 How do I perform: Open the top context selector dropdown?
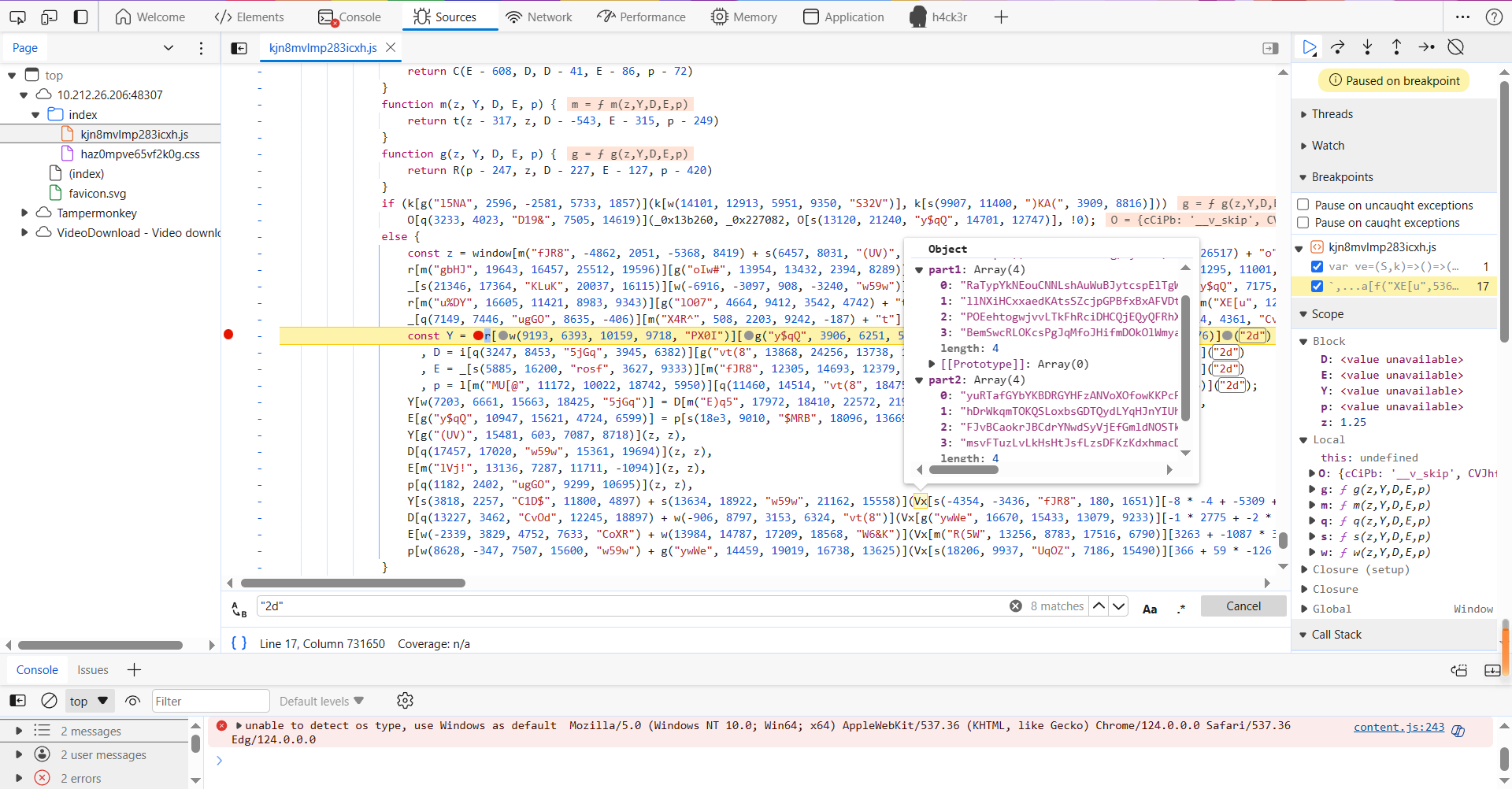pos(88,701)
